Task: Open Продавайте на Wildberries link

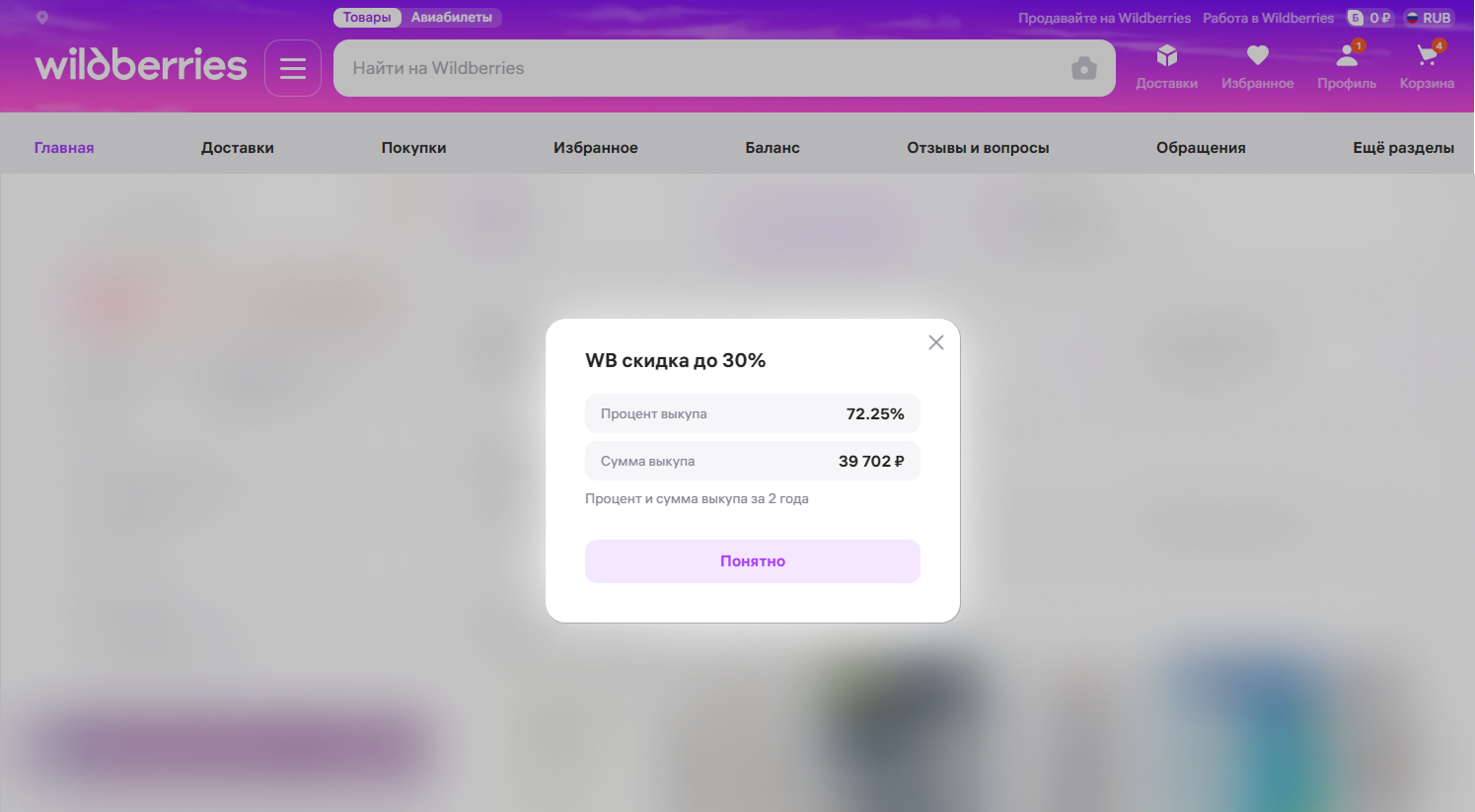Action: 1104,18
